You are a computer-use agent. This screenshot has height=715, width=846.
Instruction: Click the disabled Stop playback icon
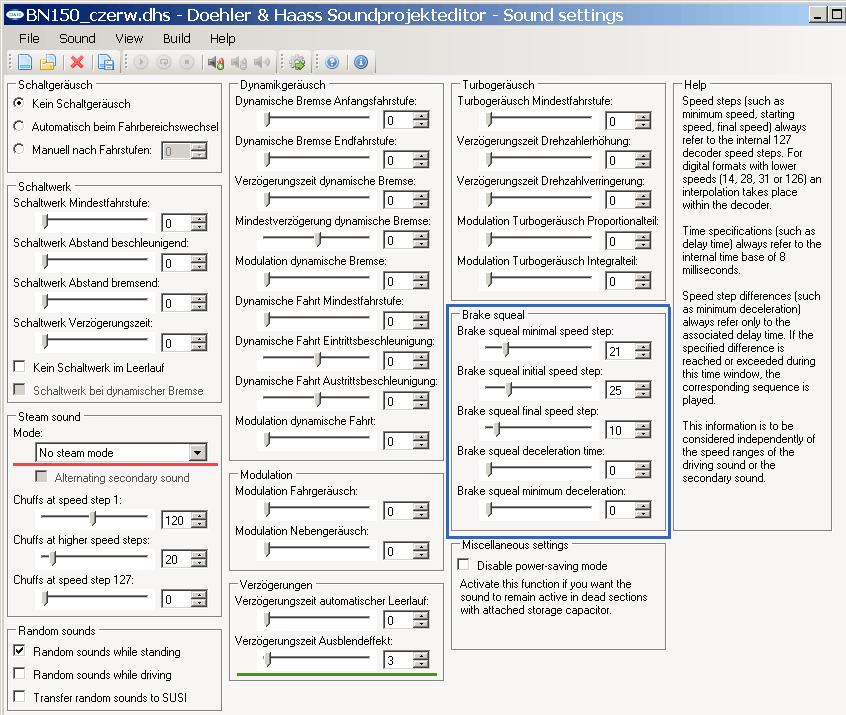point(187,63)
